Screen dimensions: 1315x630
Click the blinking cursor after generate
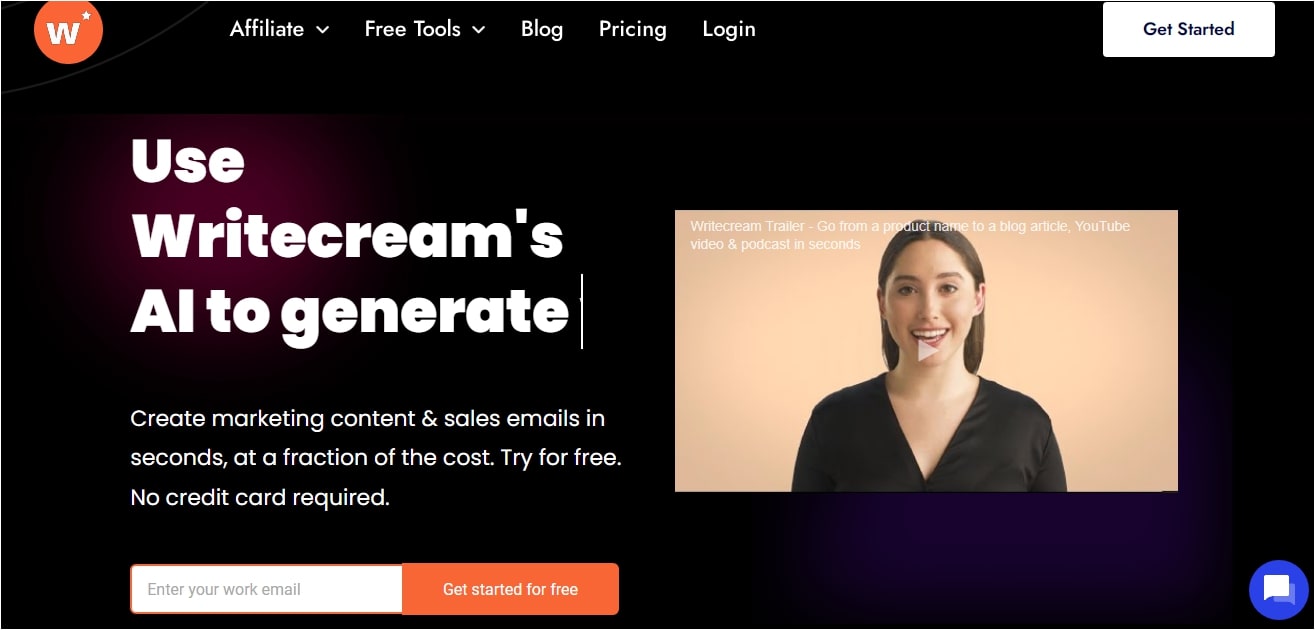tap(581, 311)
